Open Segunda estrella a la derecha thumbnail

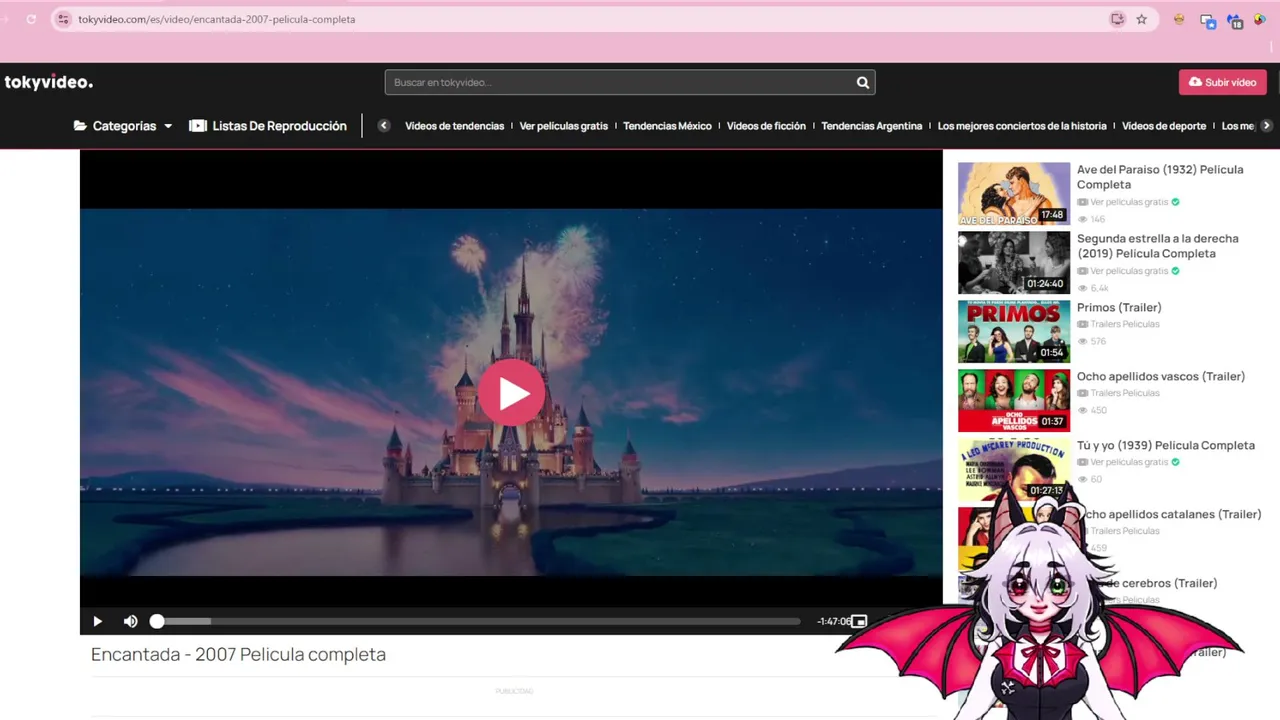[1014, 263]
